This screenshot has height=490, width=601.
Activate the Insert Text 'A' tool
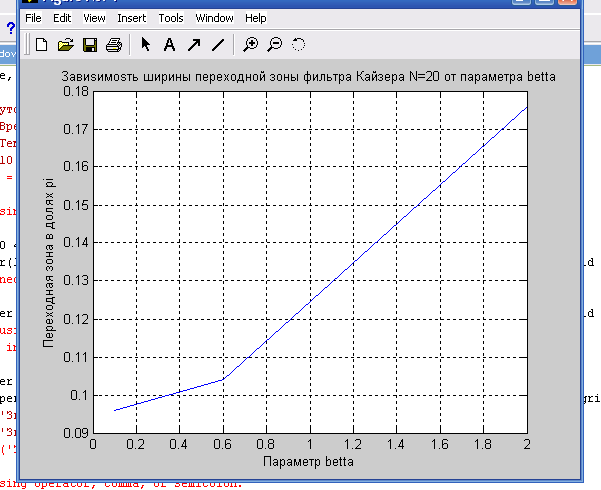click(169, 45)
